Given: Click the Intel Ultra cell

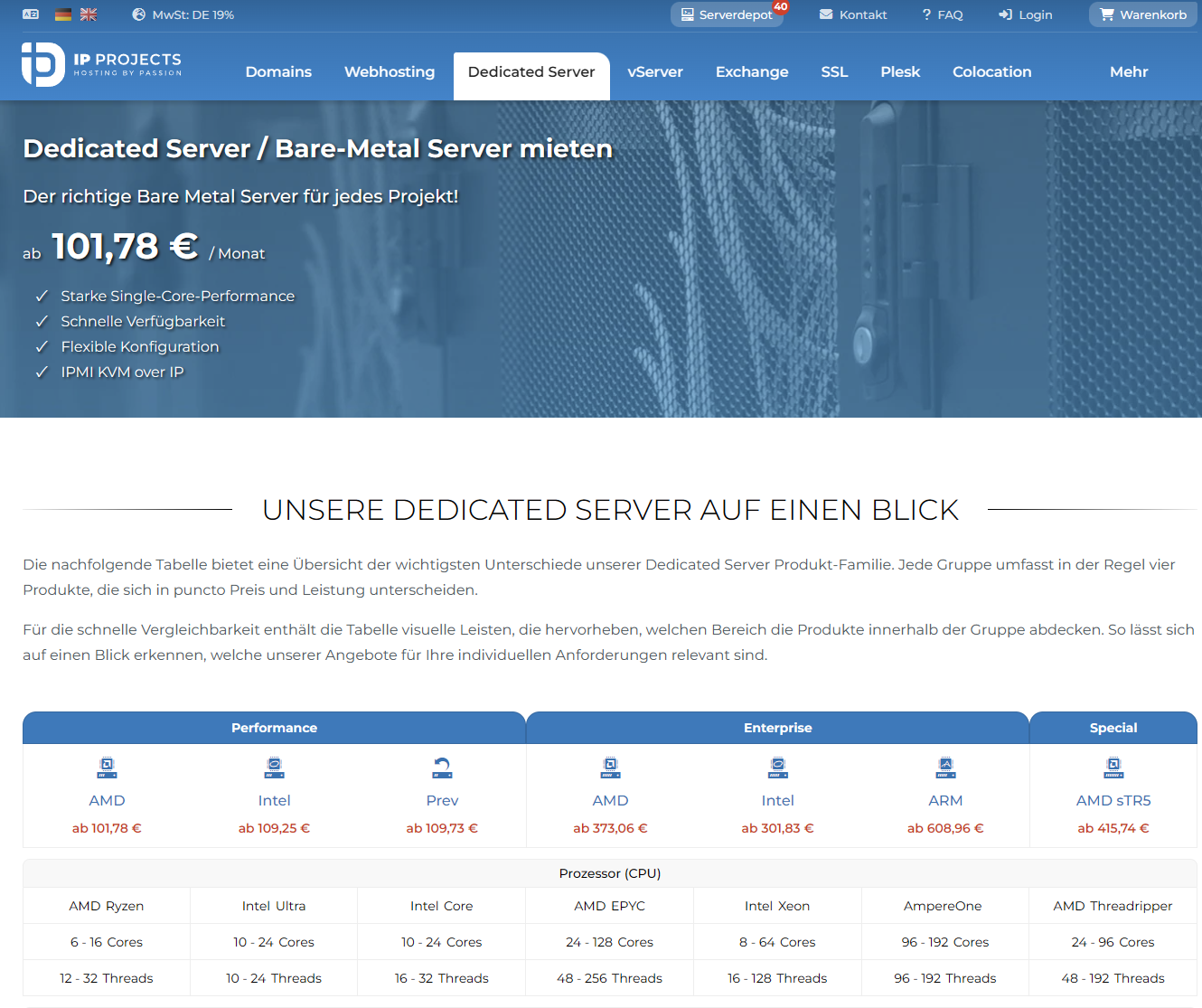Looking at the screenshot, I should pyautogui.click(x=274, y=906).
